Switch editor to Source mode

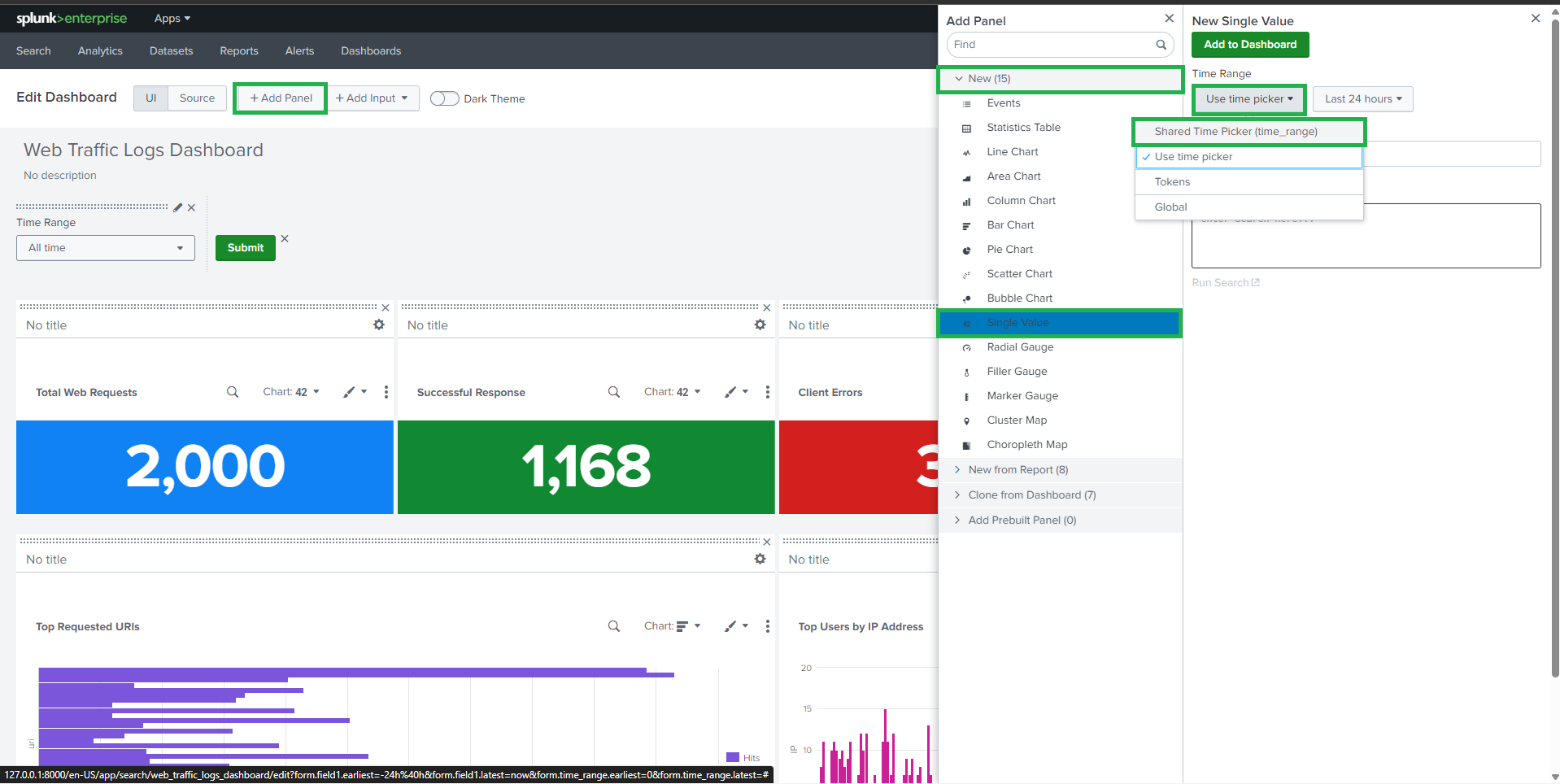[x=197, y=98]
